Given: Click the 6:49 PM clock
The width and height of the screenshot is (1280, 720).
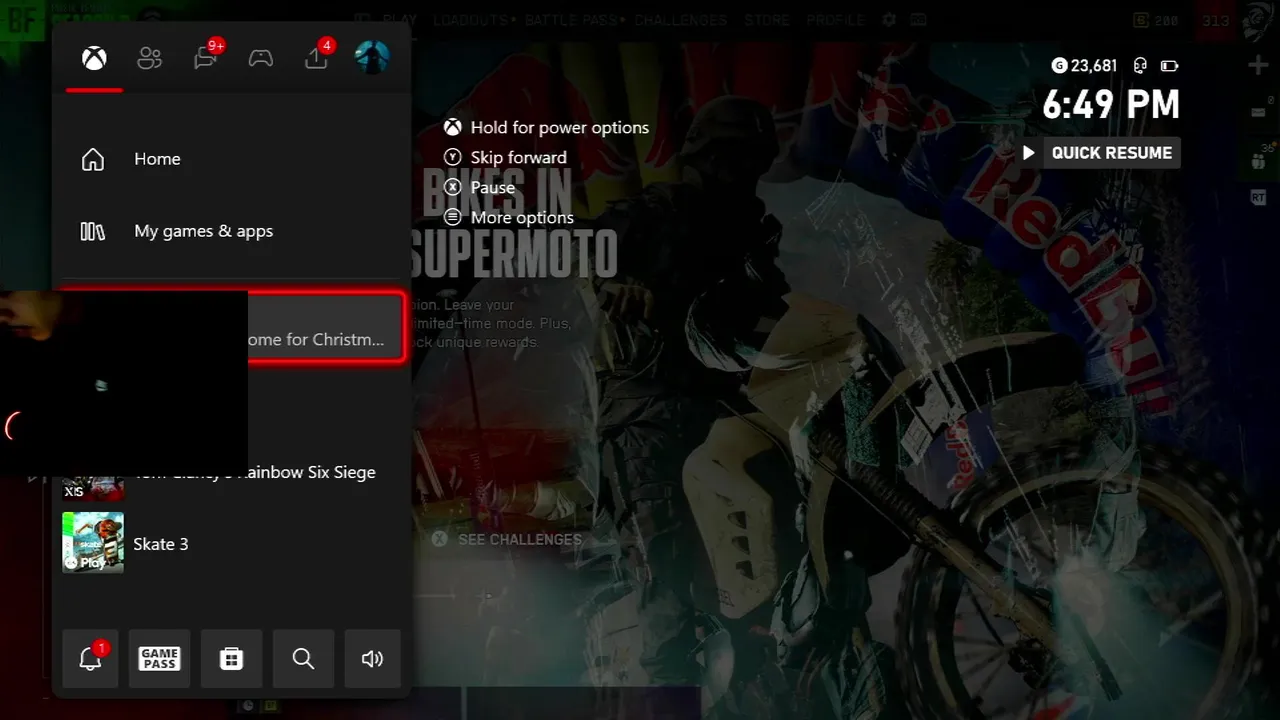Looking at the screenshot, I should [1111, 104].
